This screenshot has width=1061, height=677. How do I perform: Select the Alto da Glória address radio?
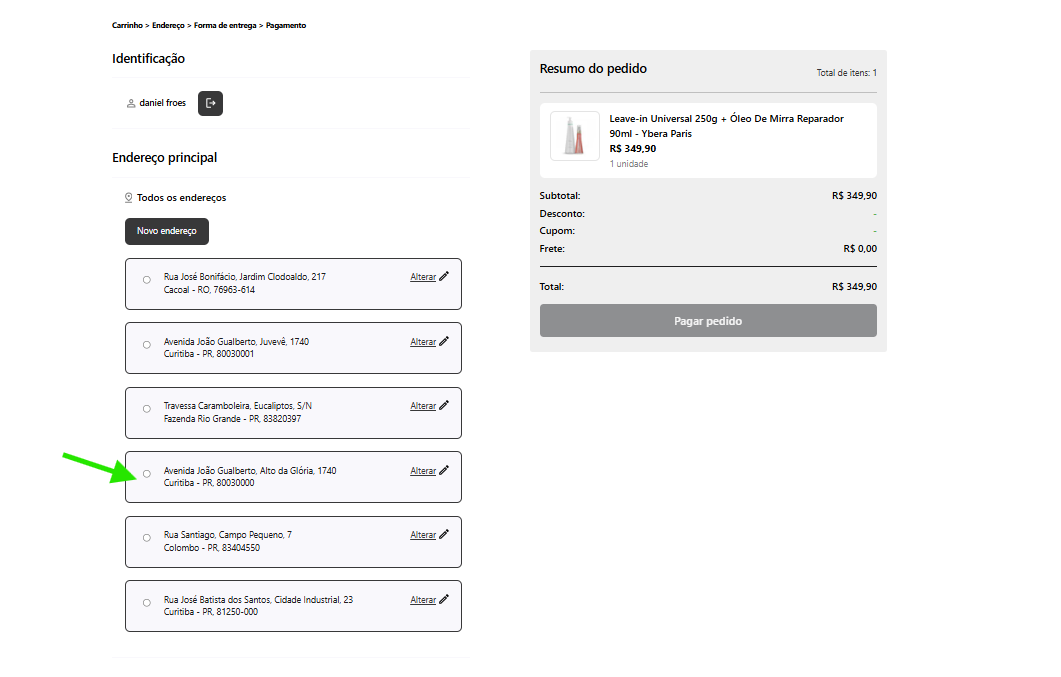(147, 474)
